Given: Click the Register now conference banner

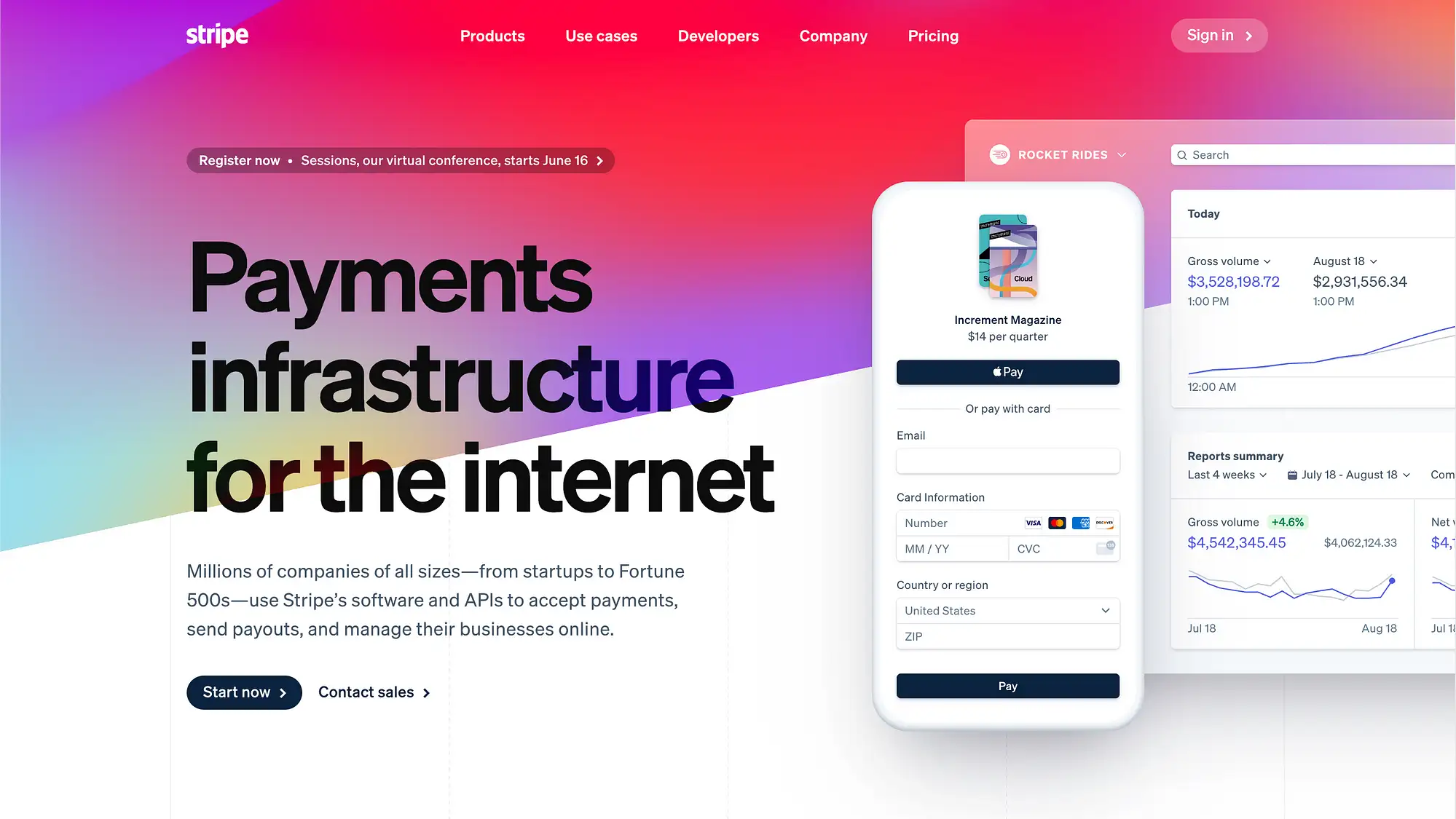Looking at the screenshot, I should 399,160.
